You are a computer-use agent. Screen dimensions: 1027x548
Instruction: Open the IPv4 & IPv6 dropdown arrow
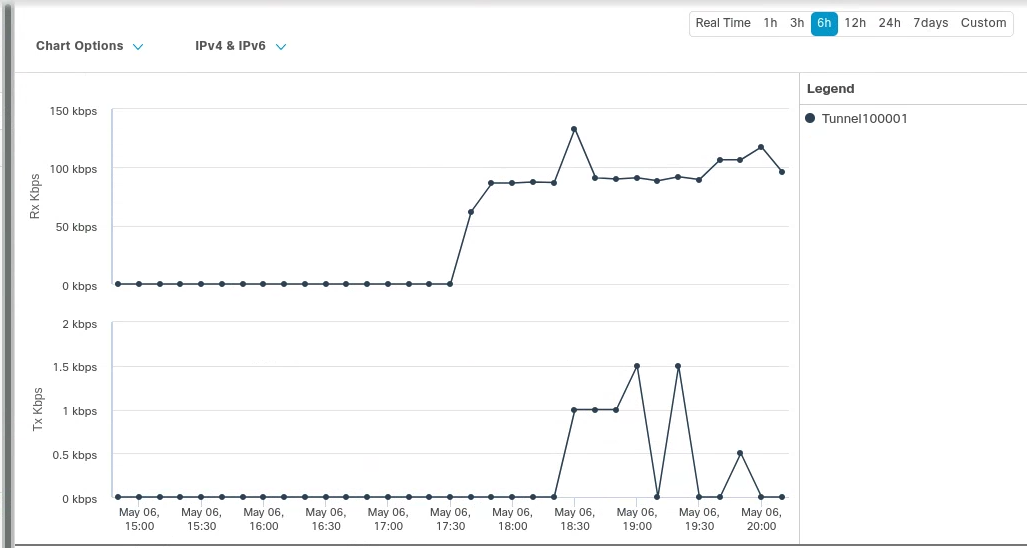[x=281, y=47]
